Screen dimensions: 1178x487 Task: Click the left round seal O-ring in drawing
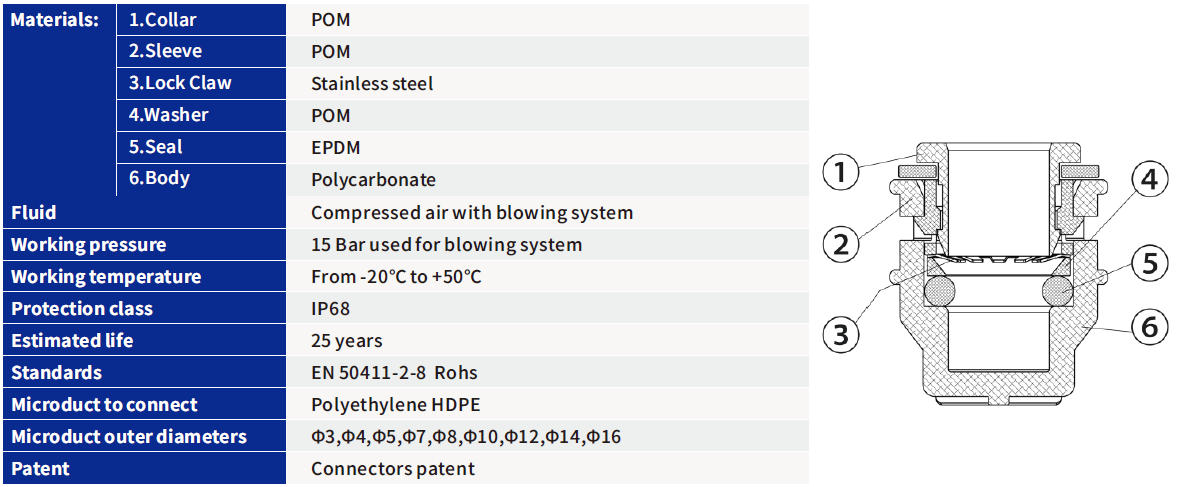938,291
